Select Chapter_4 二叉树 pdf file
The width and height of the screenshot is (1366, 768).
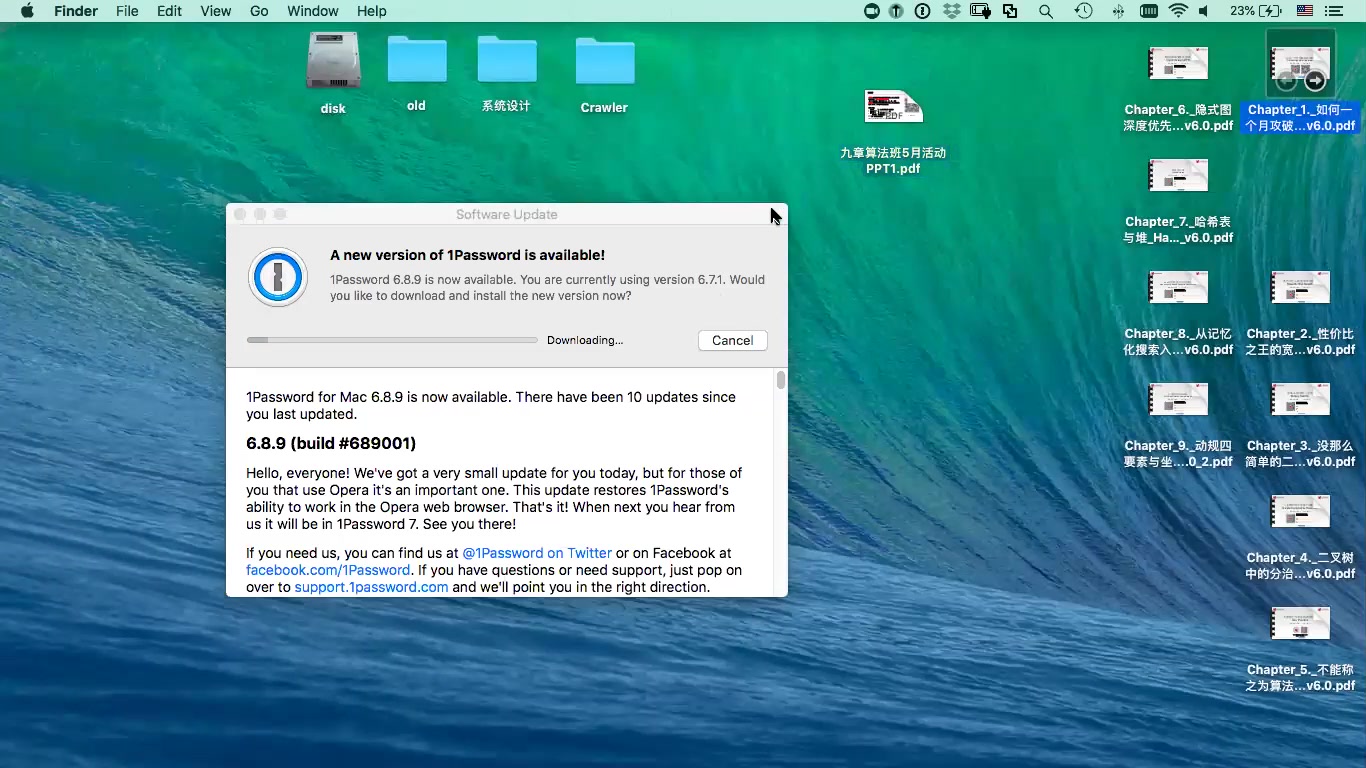1300,512
